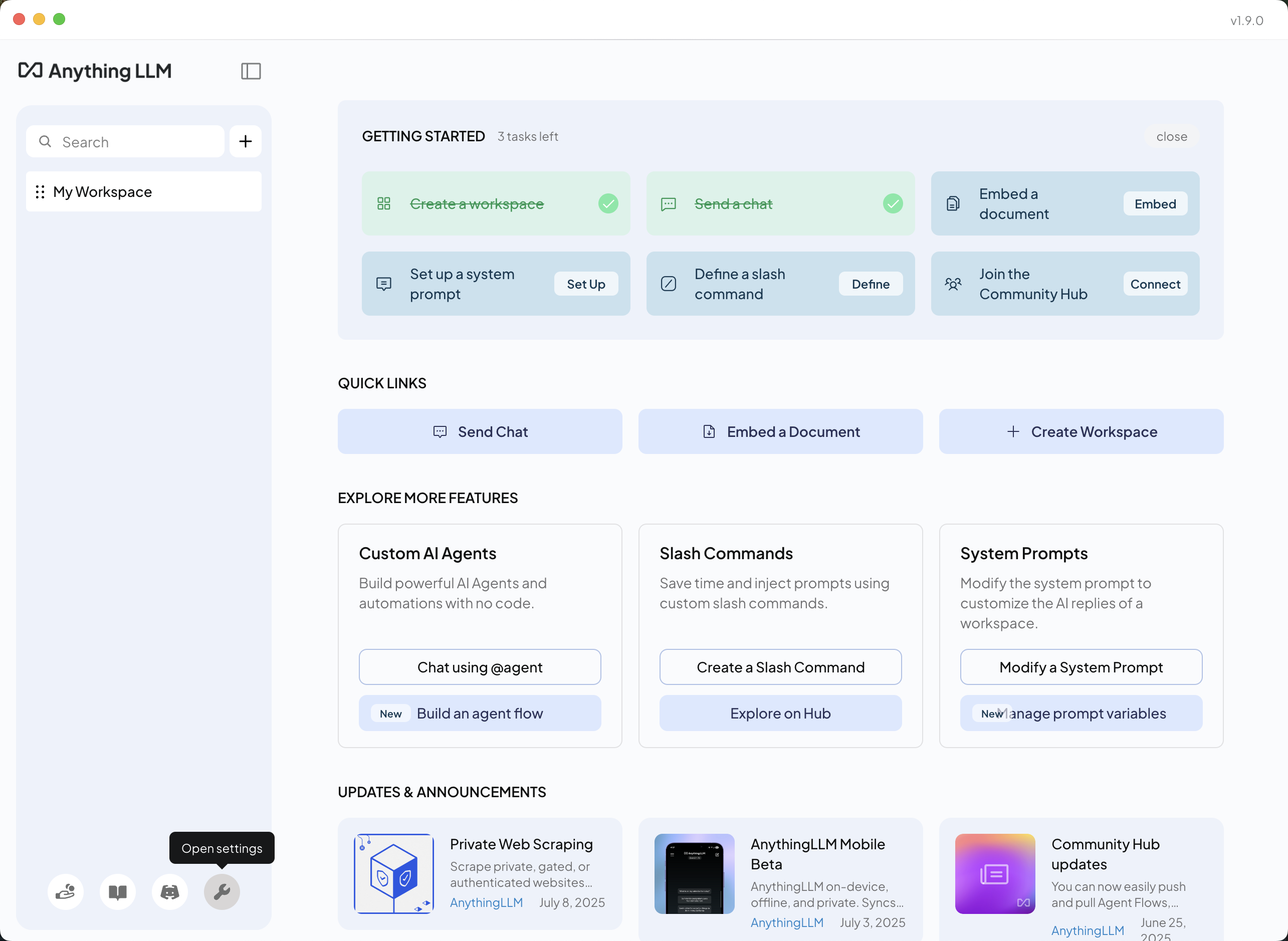
Task: Click Explore on Hub
Action: [781, 713]
